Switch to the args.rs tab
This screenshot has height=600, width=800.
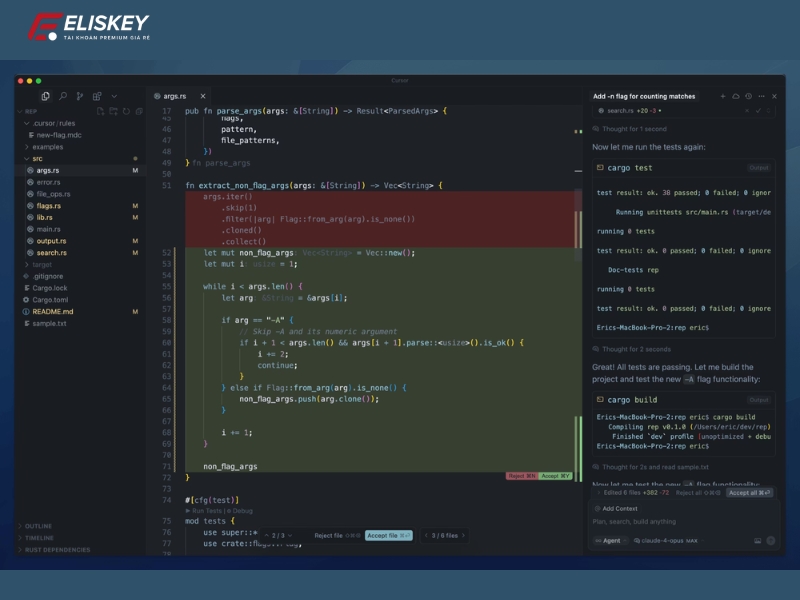[174, 96]
